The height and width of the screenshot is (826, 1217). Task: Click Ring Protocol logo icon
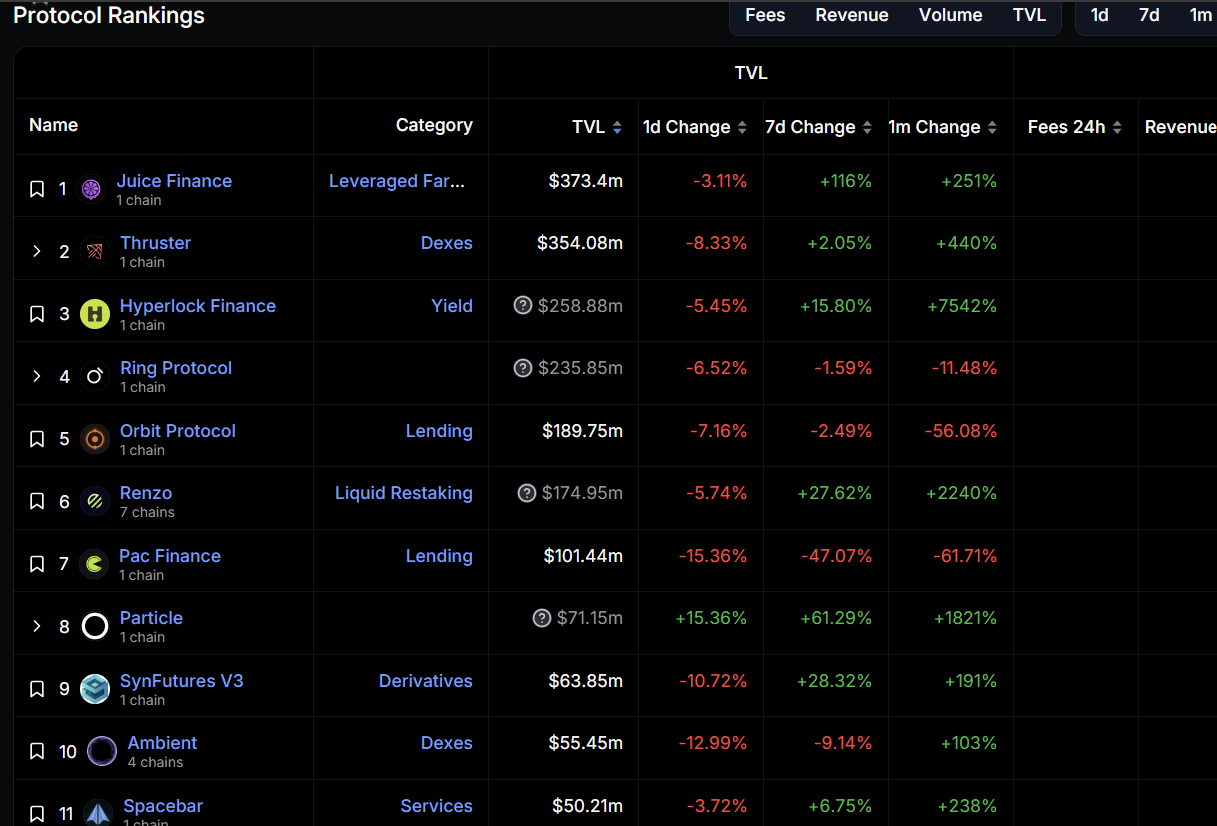[x=95, y=376]
